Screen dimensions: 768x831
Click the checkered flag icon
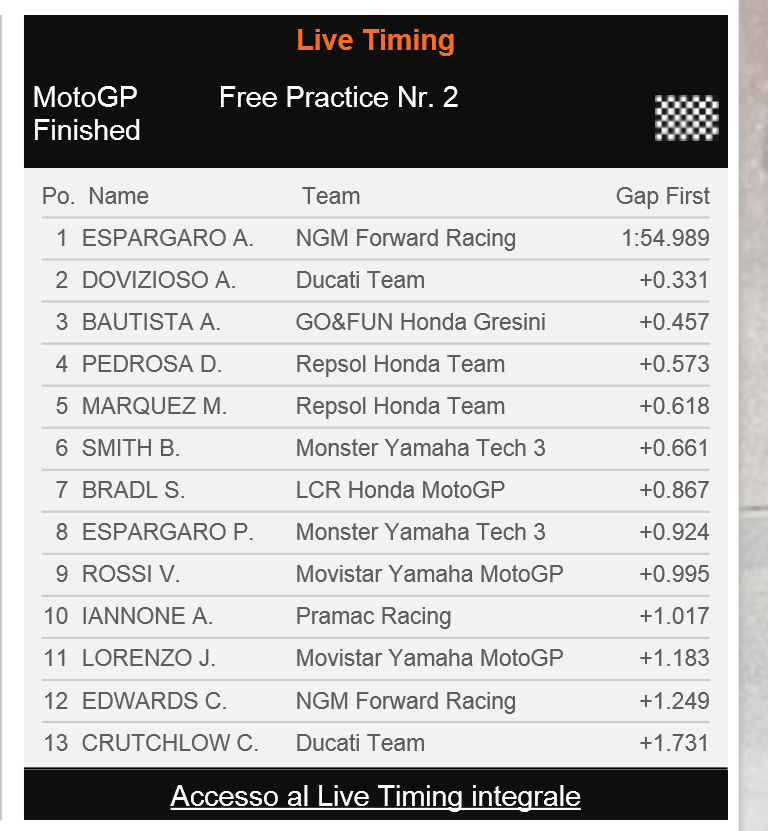(x=686, y=118)
